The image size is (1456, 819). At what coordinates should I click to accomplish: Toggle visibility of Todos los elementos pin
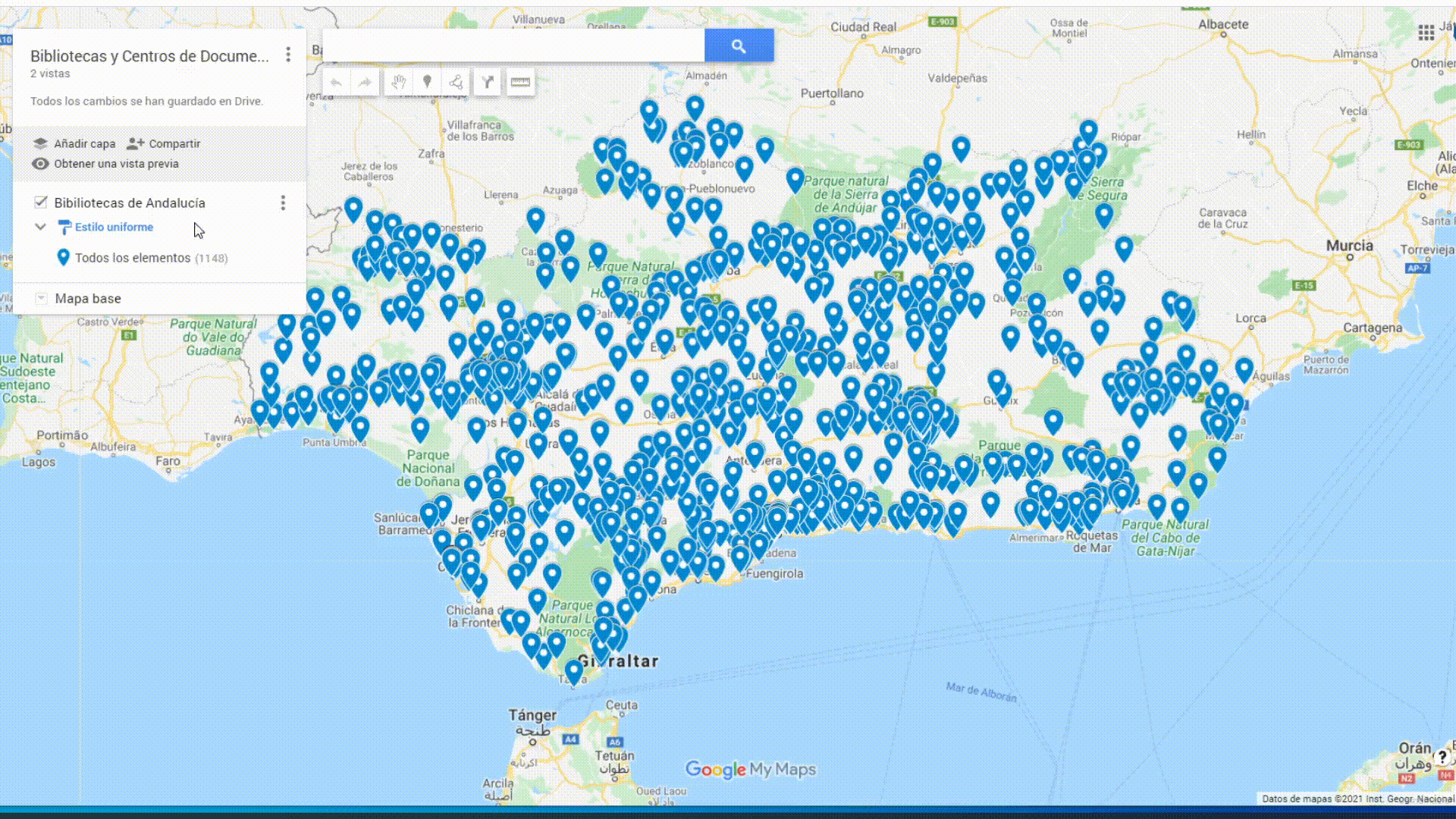[64, 258]
